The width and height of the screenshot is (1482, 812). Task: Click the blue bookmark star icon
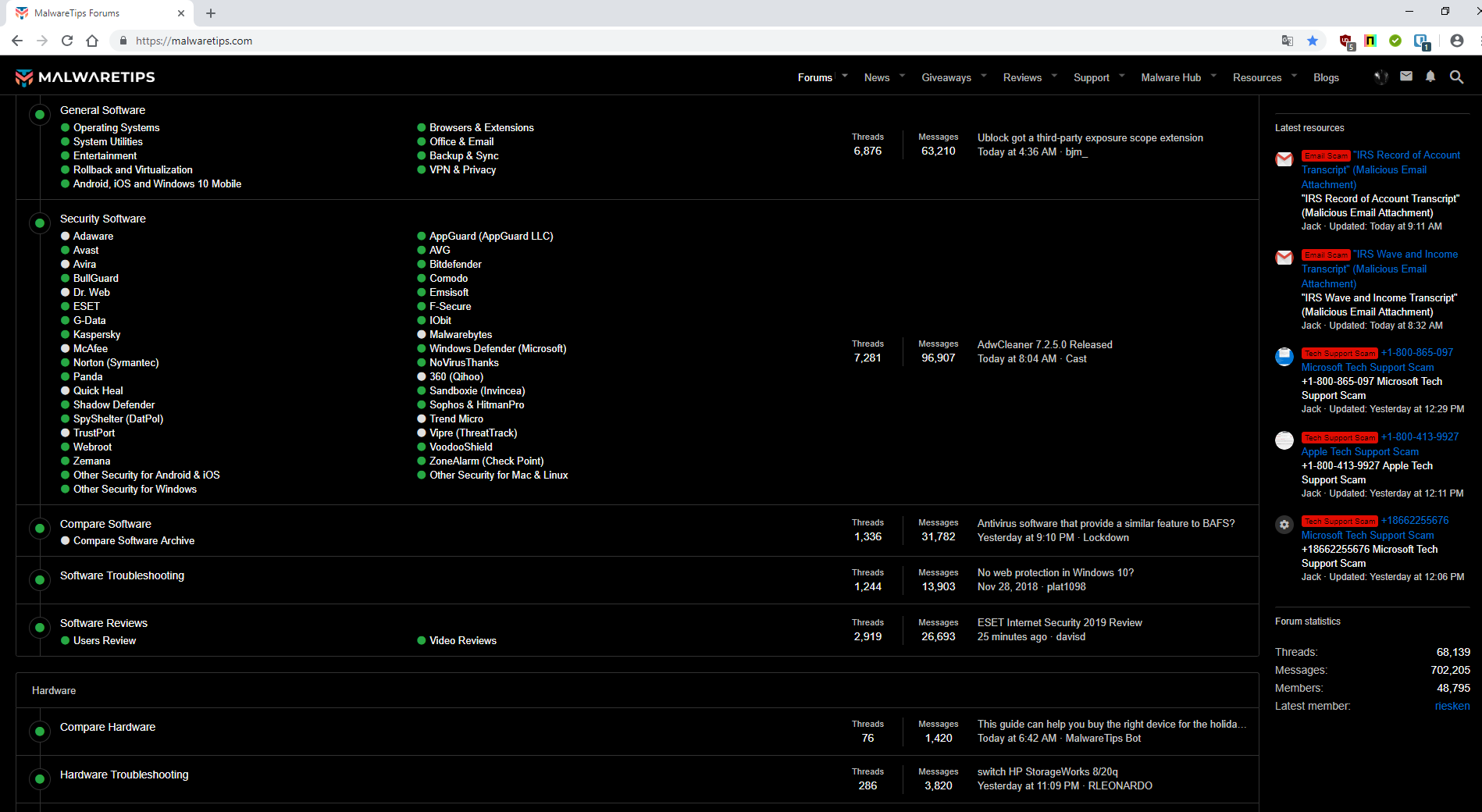pyautogui.click(x=1313, y=41)
